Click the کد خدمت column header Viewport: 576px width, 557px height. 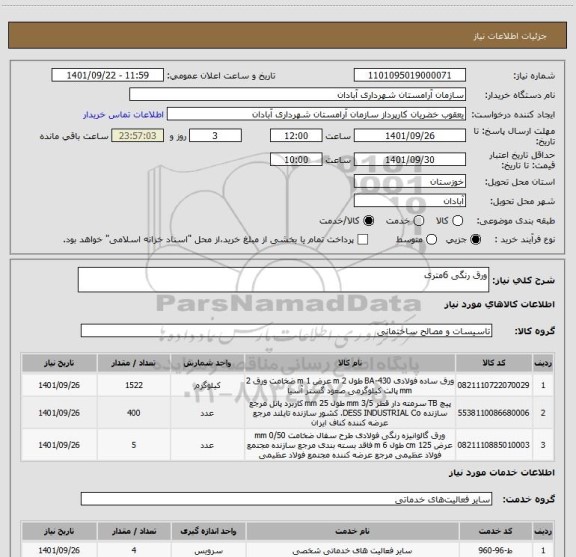click(x=496, y=531)
